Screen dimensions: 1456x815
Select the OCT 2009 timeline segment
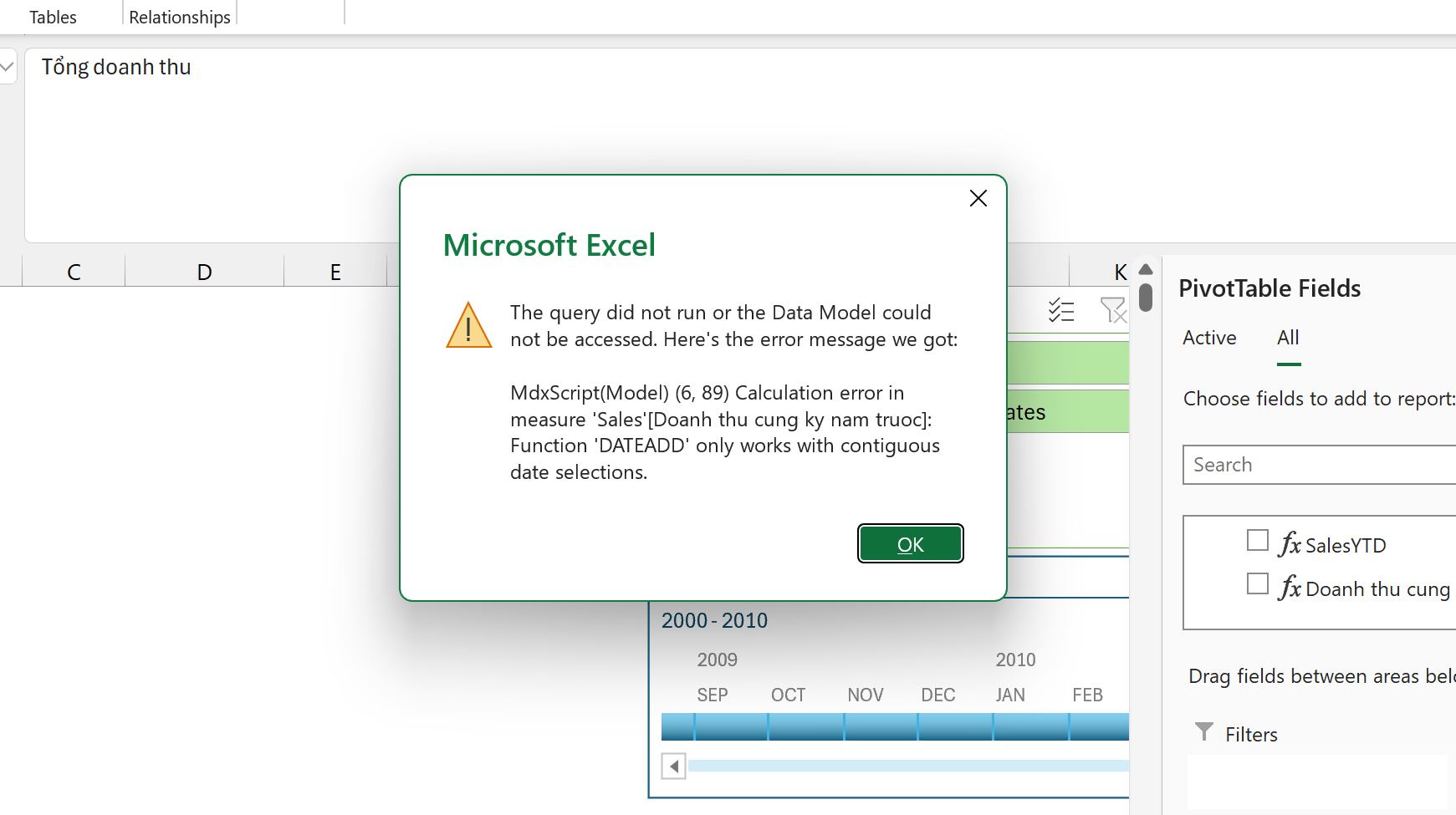[806, 726]
